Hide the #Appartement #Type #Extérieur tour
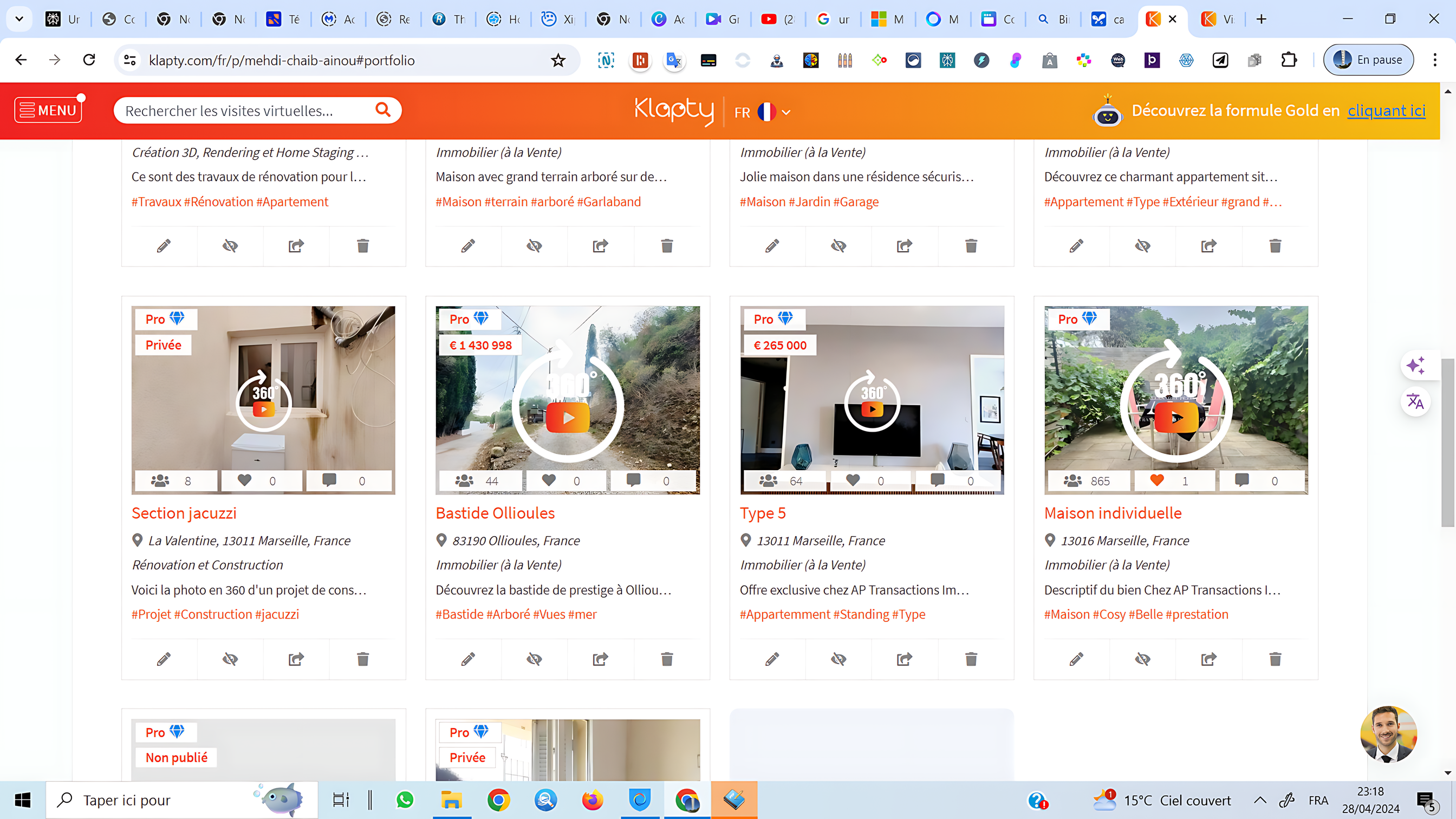 pos(1142,245)
